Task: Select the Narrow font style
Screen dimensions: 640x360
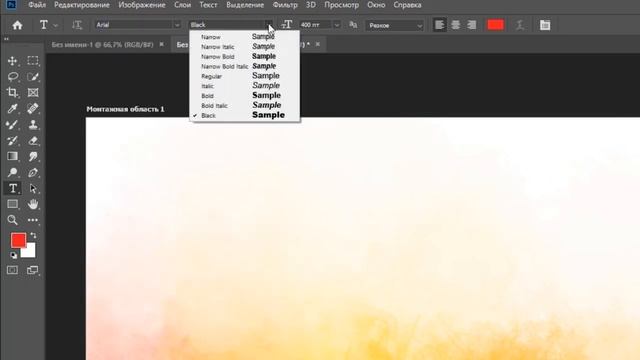Action: tap(244, 37)
